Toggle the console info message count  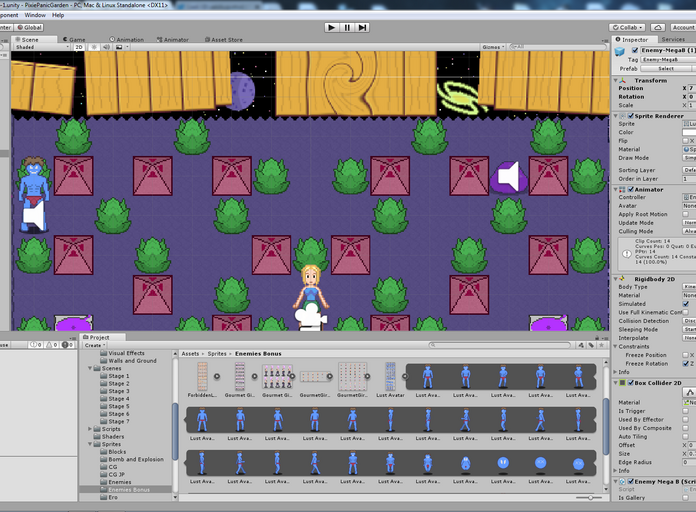(x=36, y=345)
